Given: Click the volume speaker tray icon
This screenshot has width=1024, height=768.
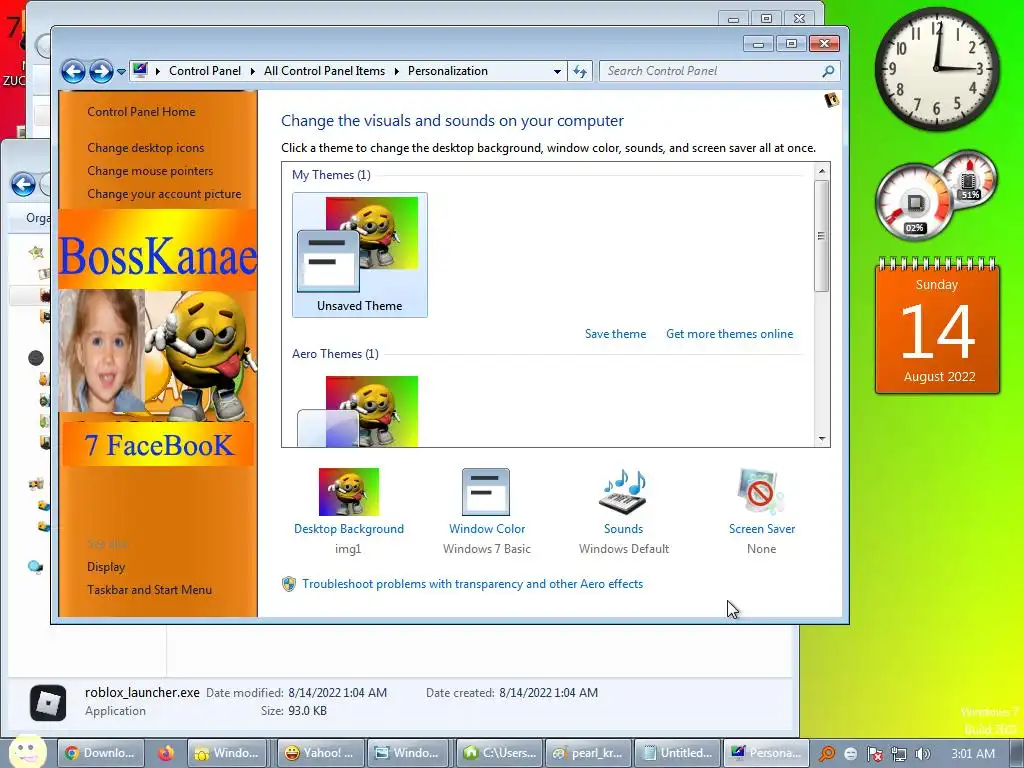Looking at the screenshot, I should pyautogui.click(x=922, y=754).
